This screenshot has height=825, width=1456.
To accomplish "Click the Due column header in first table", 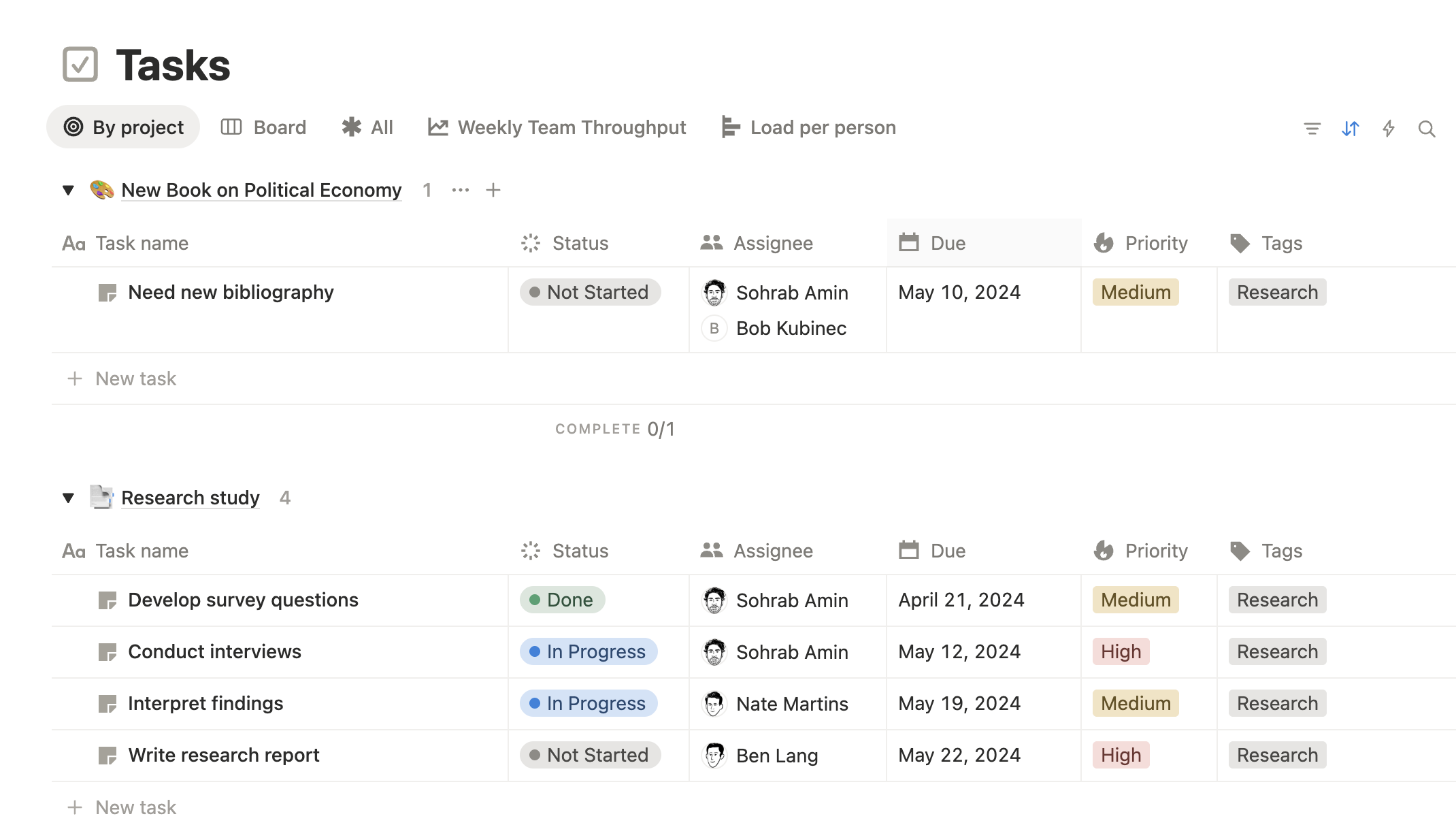I will [947, 243].
